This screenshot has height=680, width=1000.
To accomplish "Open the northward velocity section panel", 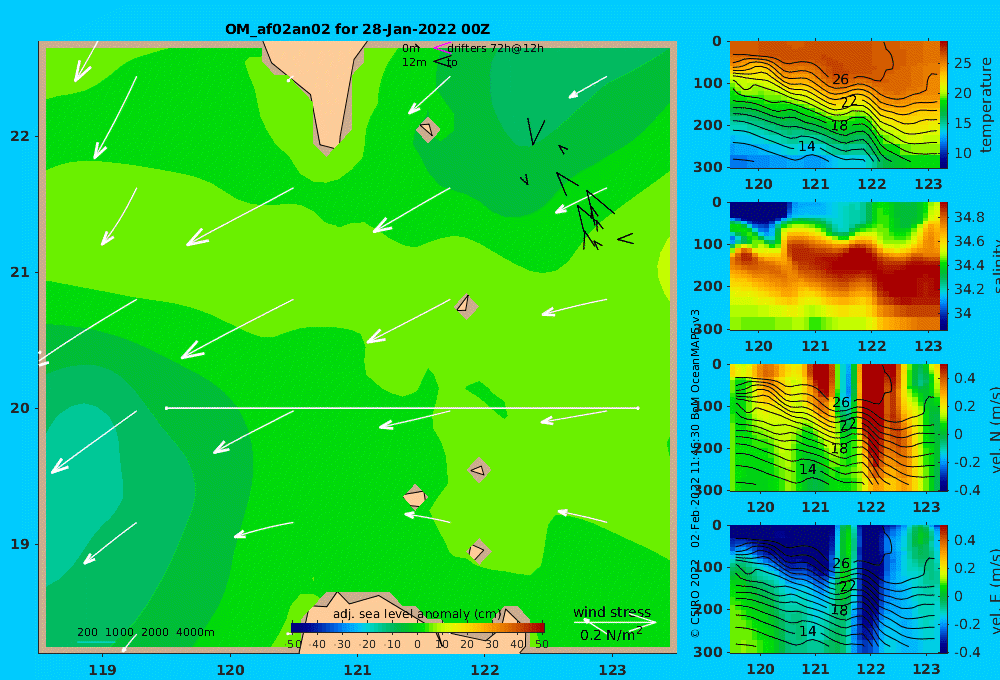I will tap(834, 427).
